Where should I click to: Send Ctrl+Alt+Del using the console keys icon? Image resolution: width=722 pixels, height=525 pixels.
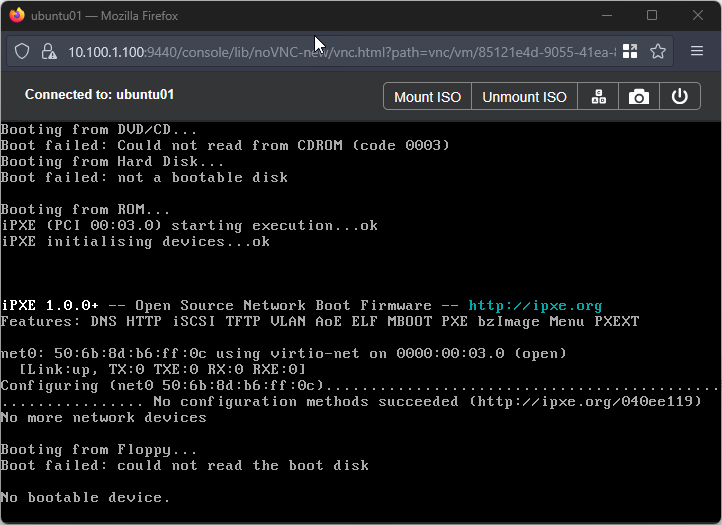pos(599,96)
